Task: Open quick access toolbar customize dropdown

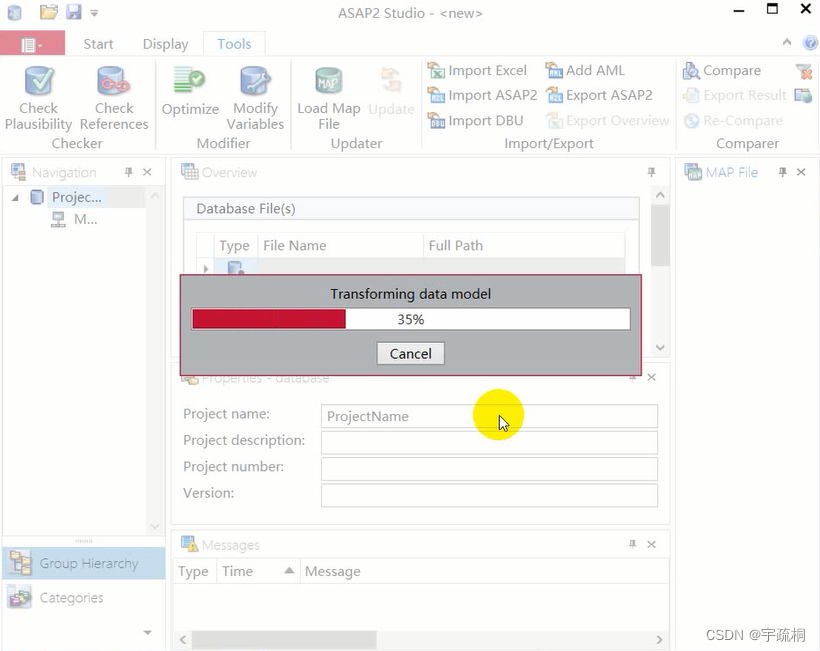Action: (94, 13)
